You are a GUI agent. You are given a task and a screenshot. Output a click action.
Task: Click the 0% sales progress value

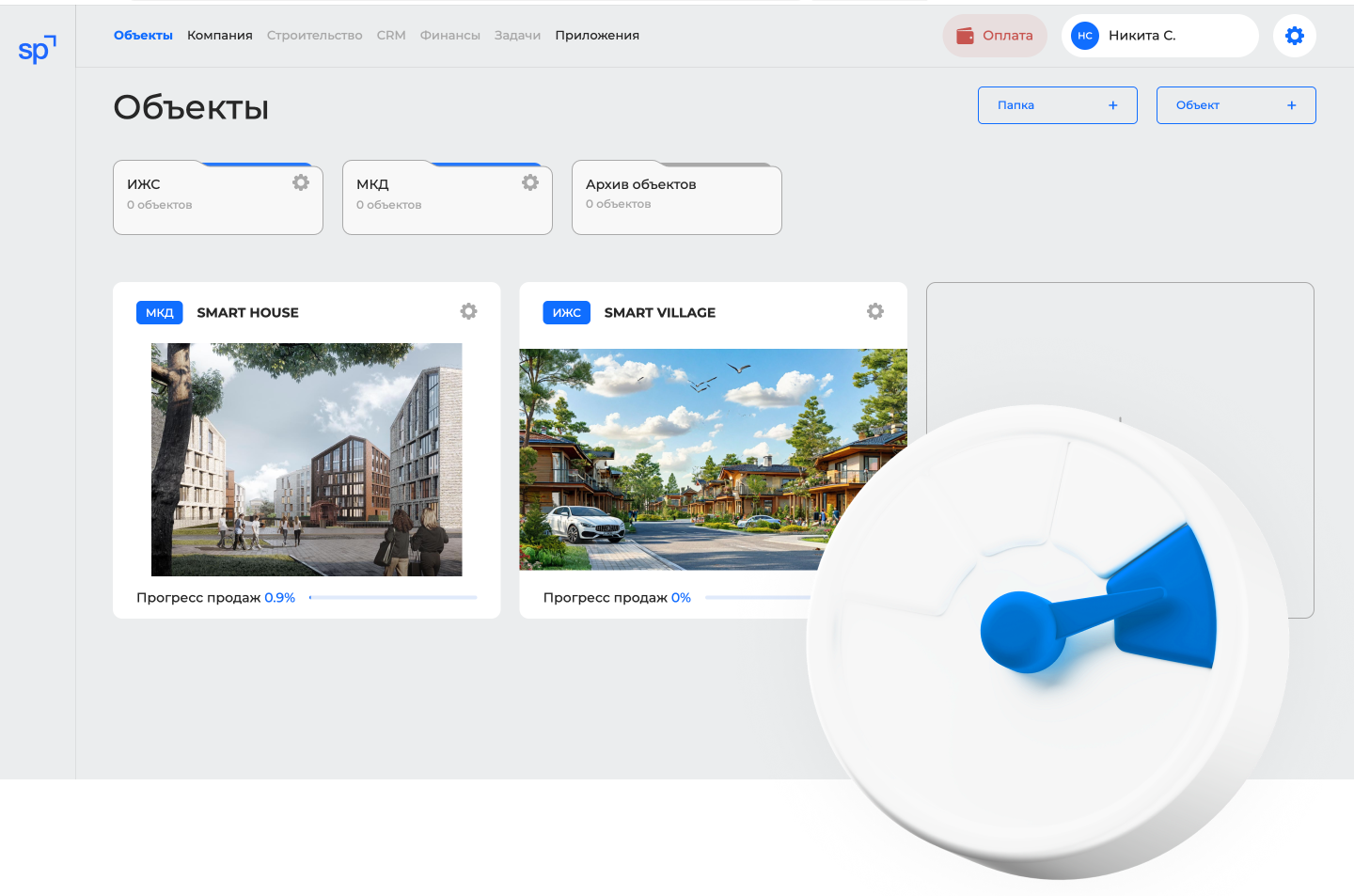[x=681, y=598]
